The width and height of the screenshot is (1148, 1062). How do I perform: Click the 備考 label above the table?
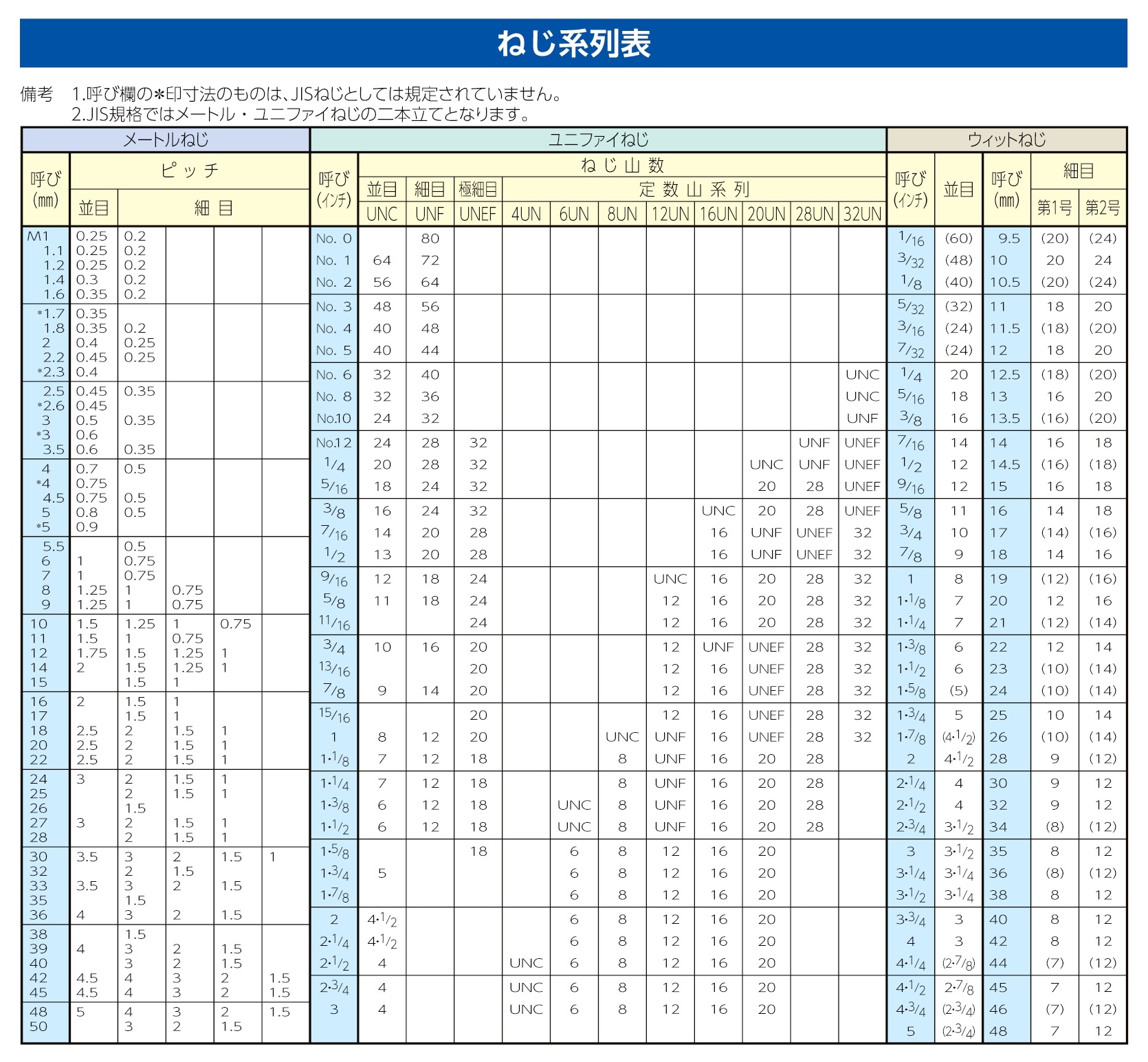click(x=36, y=94)
